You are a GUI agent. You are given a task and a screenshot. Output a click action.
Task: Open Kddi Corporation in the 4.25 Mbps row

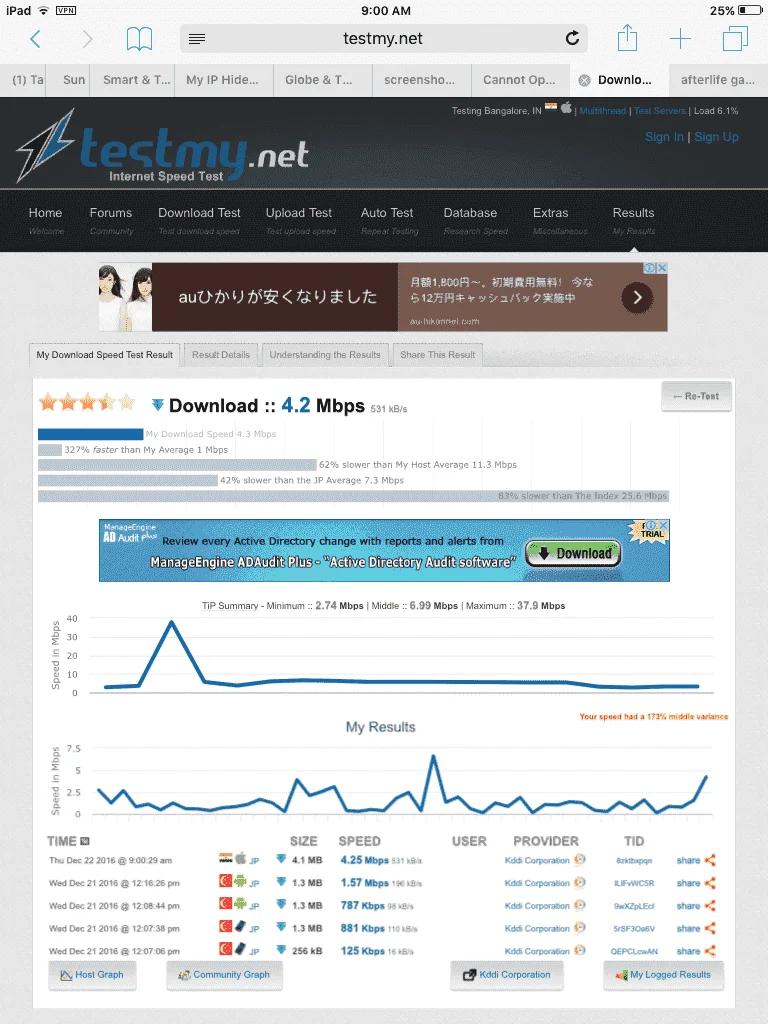point(537,861)
